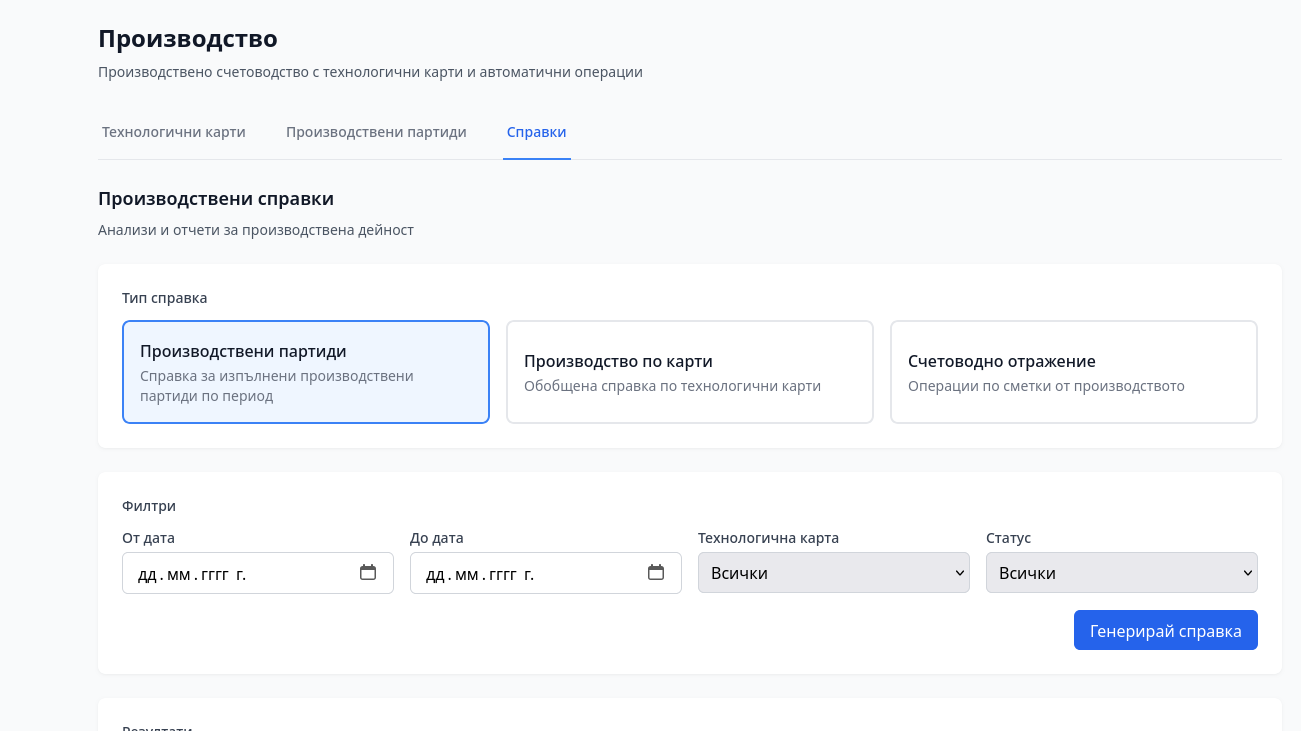Click the chevron on "Технологична карта" dropdown
1301x731 pixels.
tap(957, 572)
